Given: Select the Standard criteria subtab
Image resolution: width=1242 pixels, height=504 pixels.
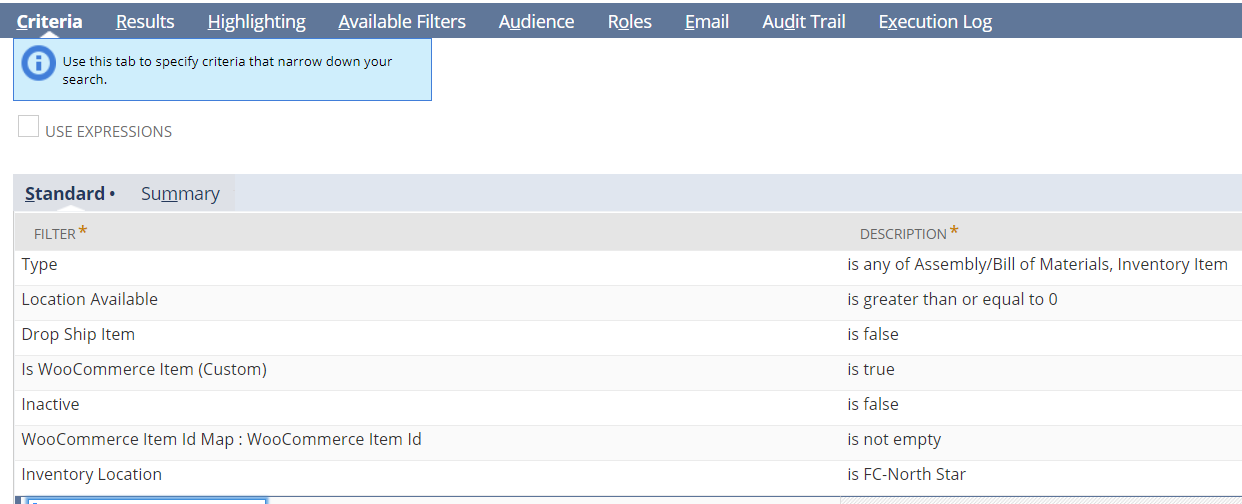Looking at the screenshot, I should (65, 193).
